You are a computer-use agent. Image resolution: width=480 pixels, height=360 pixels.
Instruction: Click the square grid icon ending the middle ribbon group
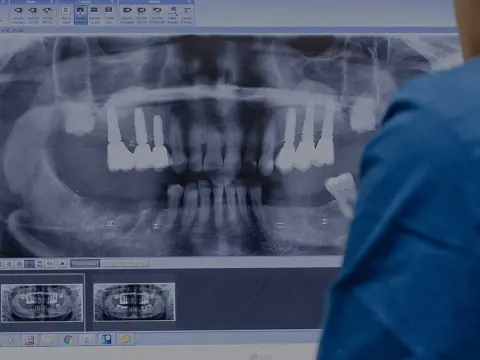click(x=109, y=10)
